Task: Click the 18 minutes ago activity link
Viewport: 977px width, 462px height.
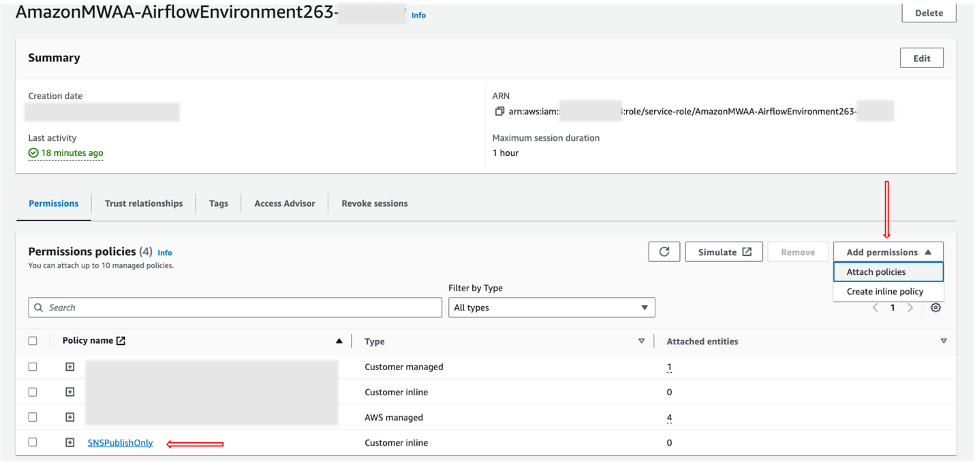Action: (72, 153)
